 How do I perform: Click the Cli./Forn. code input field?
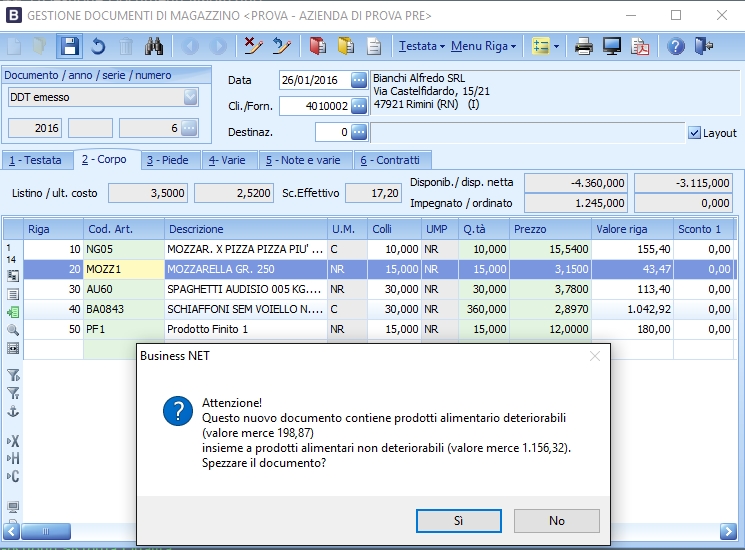point(313,106)
